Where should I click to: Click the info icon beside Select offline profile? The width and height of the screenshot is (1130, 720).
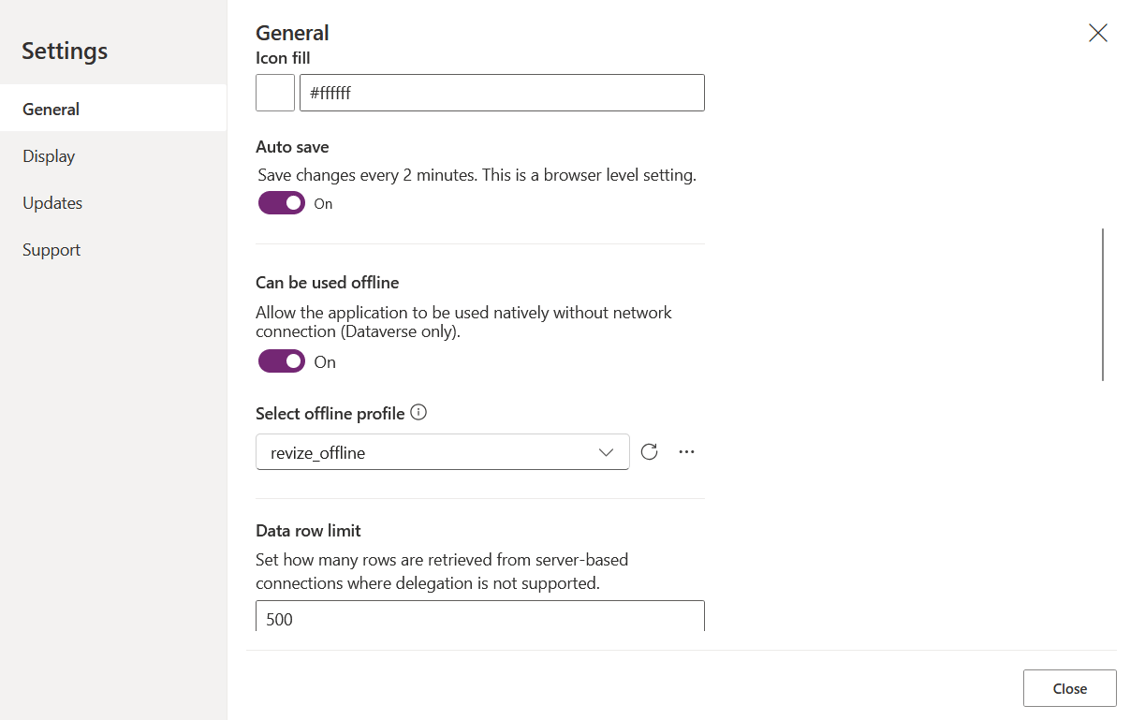click(x=419, y=412)
